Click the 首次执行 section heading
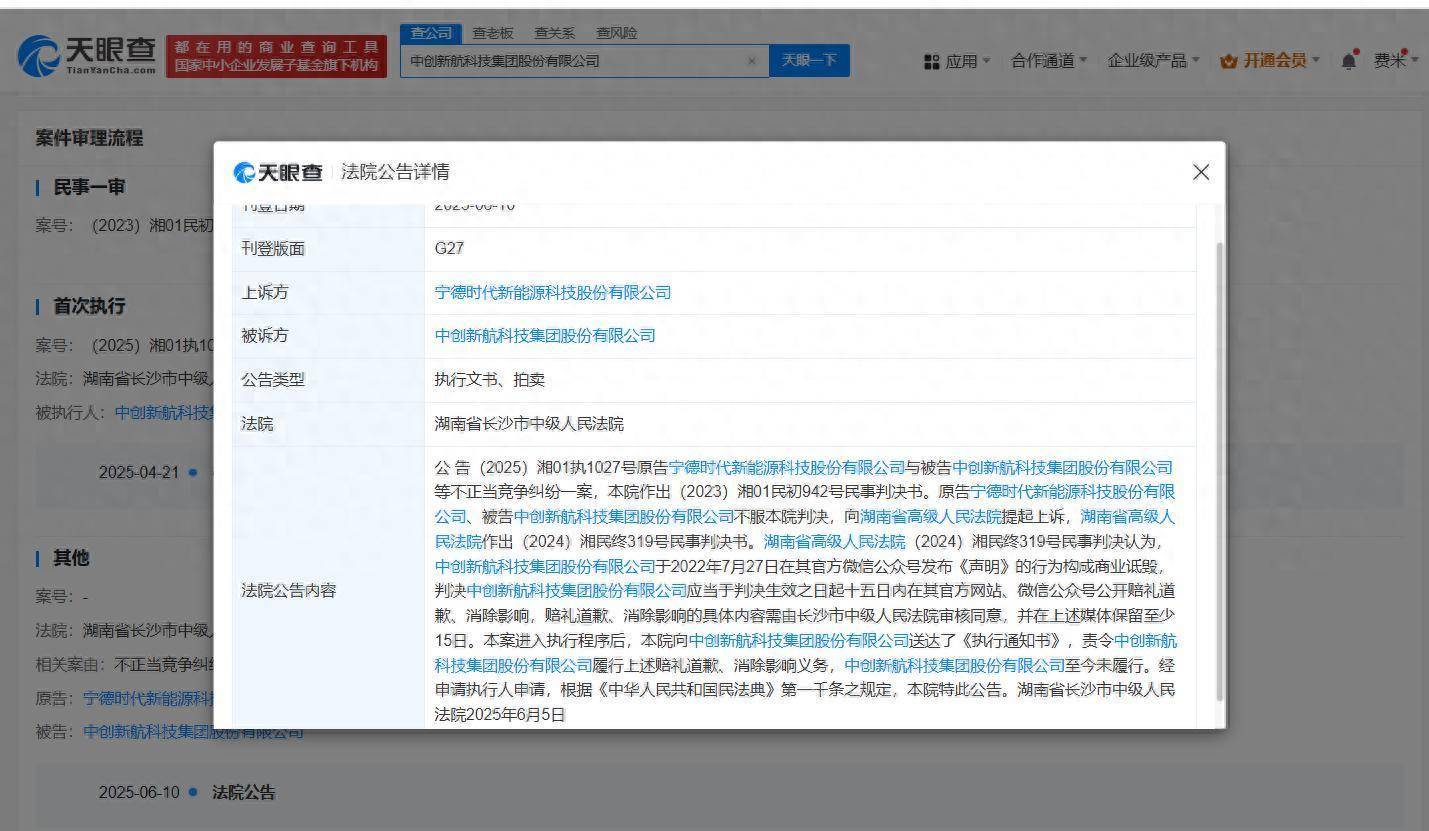The image size is (1429, 831). (x=89, y=305)
